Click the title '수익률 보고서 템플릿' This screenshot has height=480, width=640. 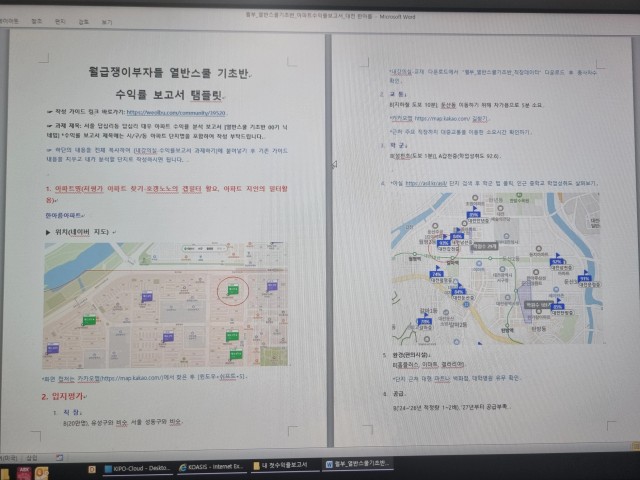[x=169, y=95]
